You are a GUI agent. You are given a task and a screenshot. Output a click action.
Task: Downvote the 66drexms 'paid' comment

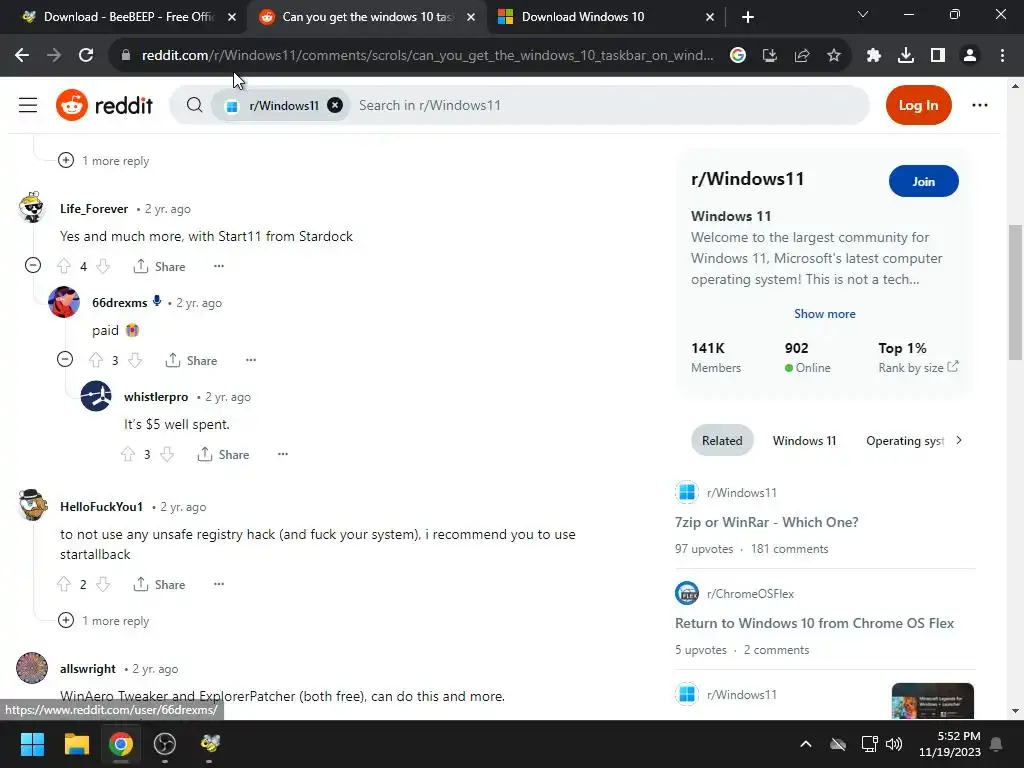click(x=135, y=360)
